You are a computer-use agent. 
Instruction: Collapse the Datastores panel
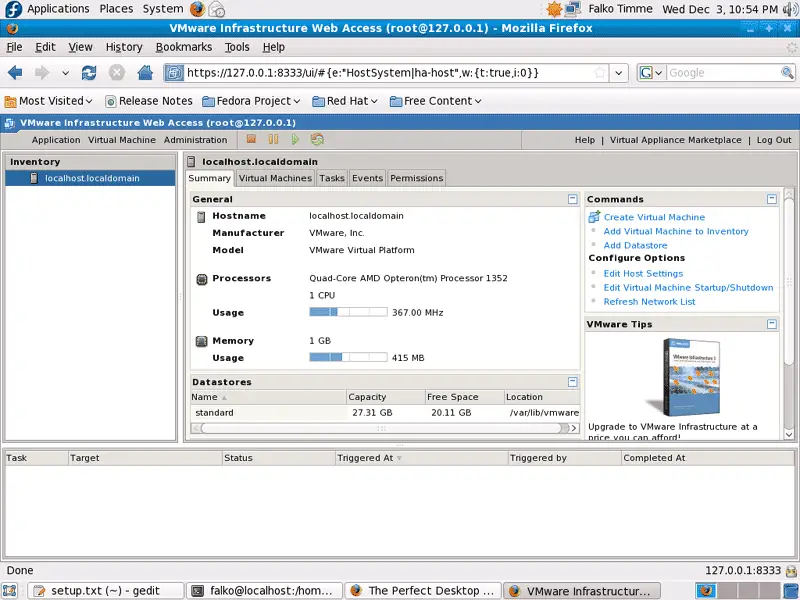coord(572,382)
